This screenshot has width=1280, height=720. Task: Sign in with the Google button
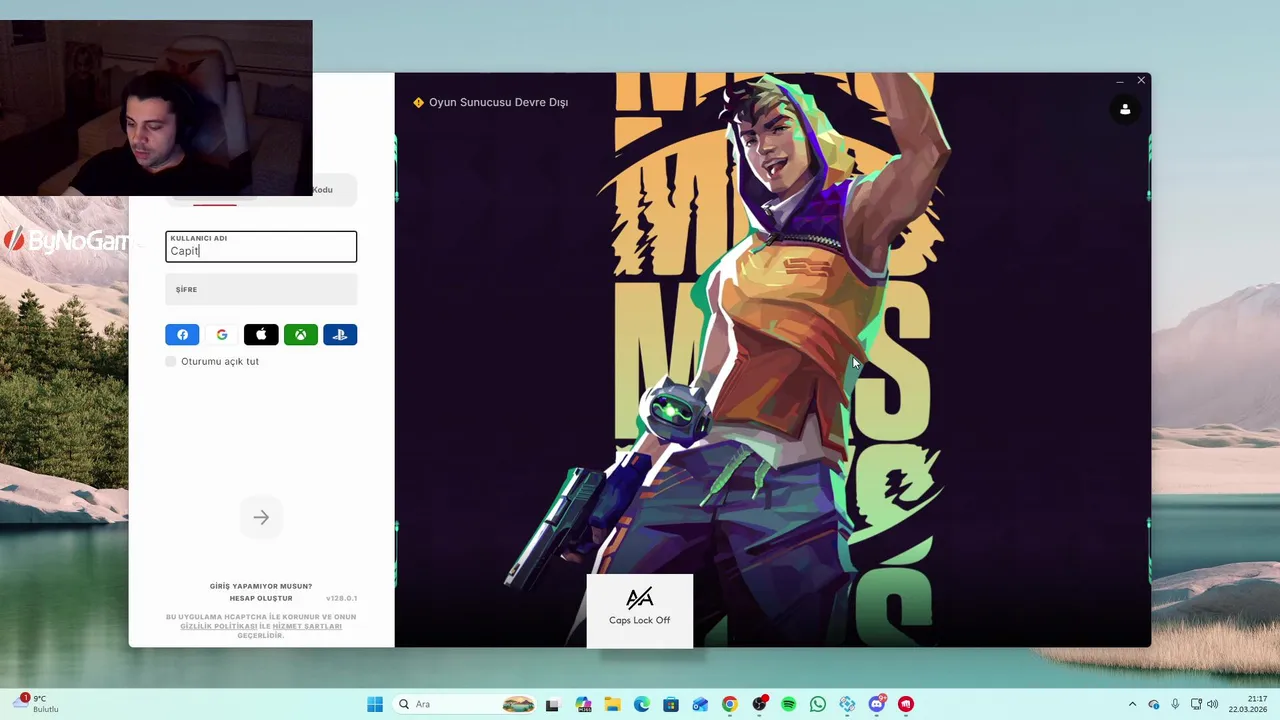(222, 335)
